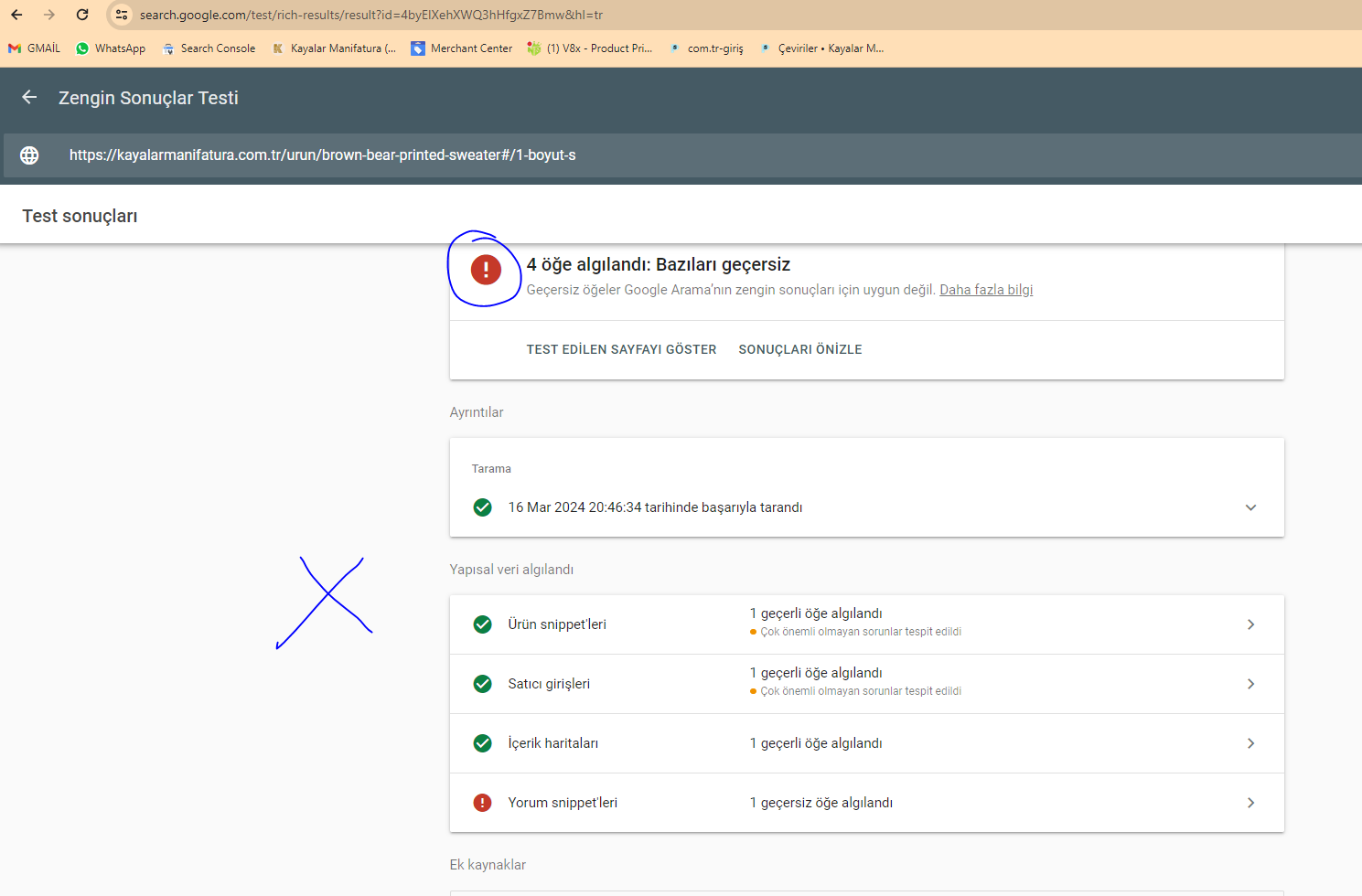This screenshot has width=1362, height=896.
Task: Click the browser forward arrow
Action: click(x=49, y=15)
